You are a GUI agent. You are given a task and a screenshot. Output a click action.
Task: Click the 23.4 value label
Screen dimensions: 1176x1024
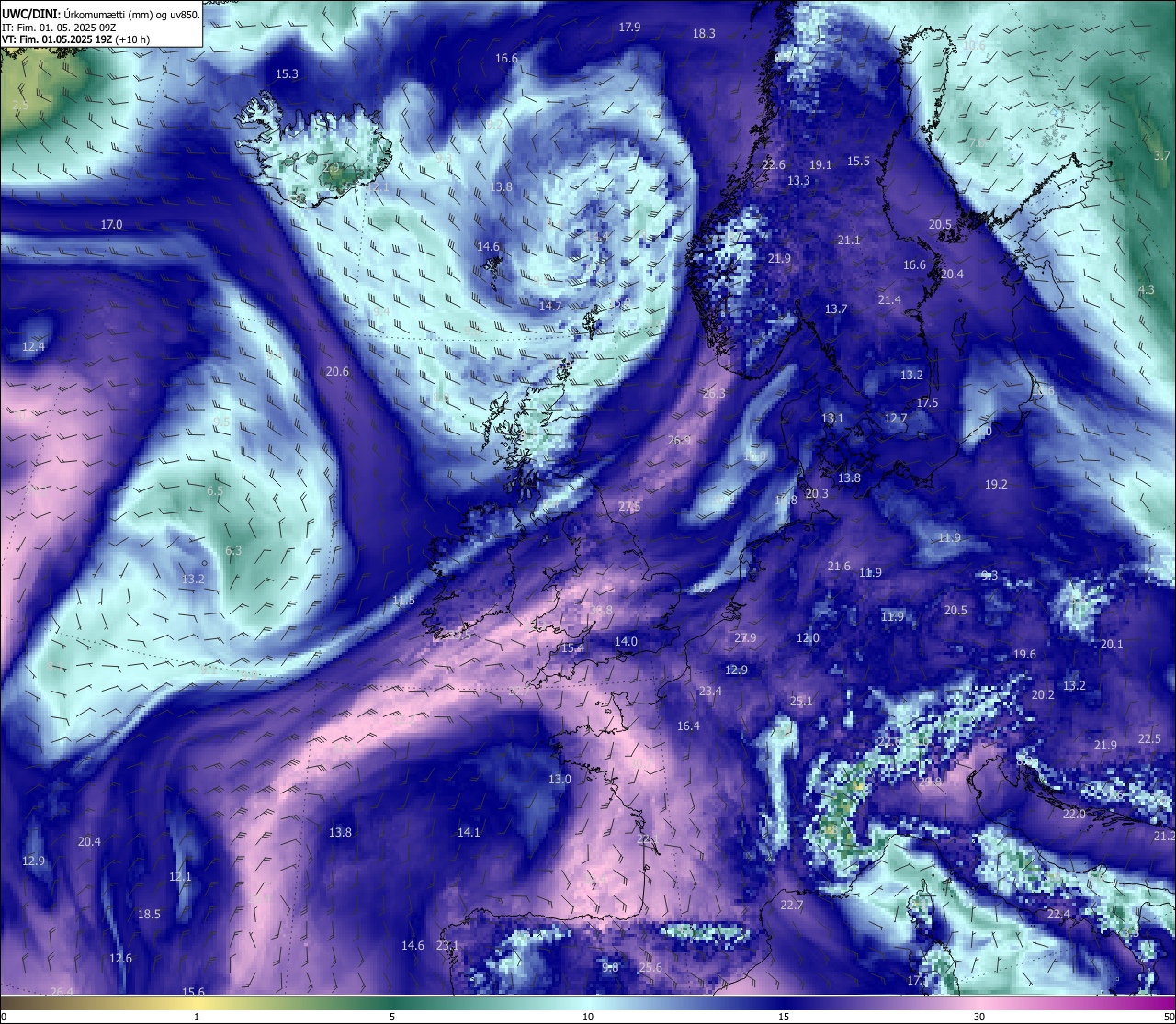[x=710, y=691]
